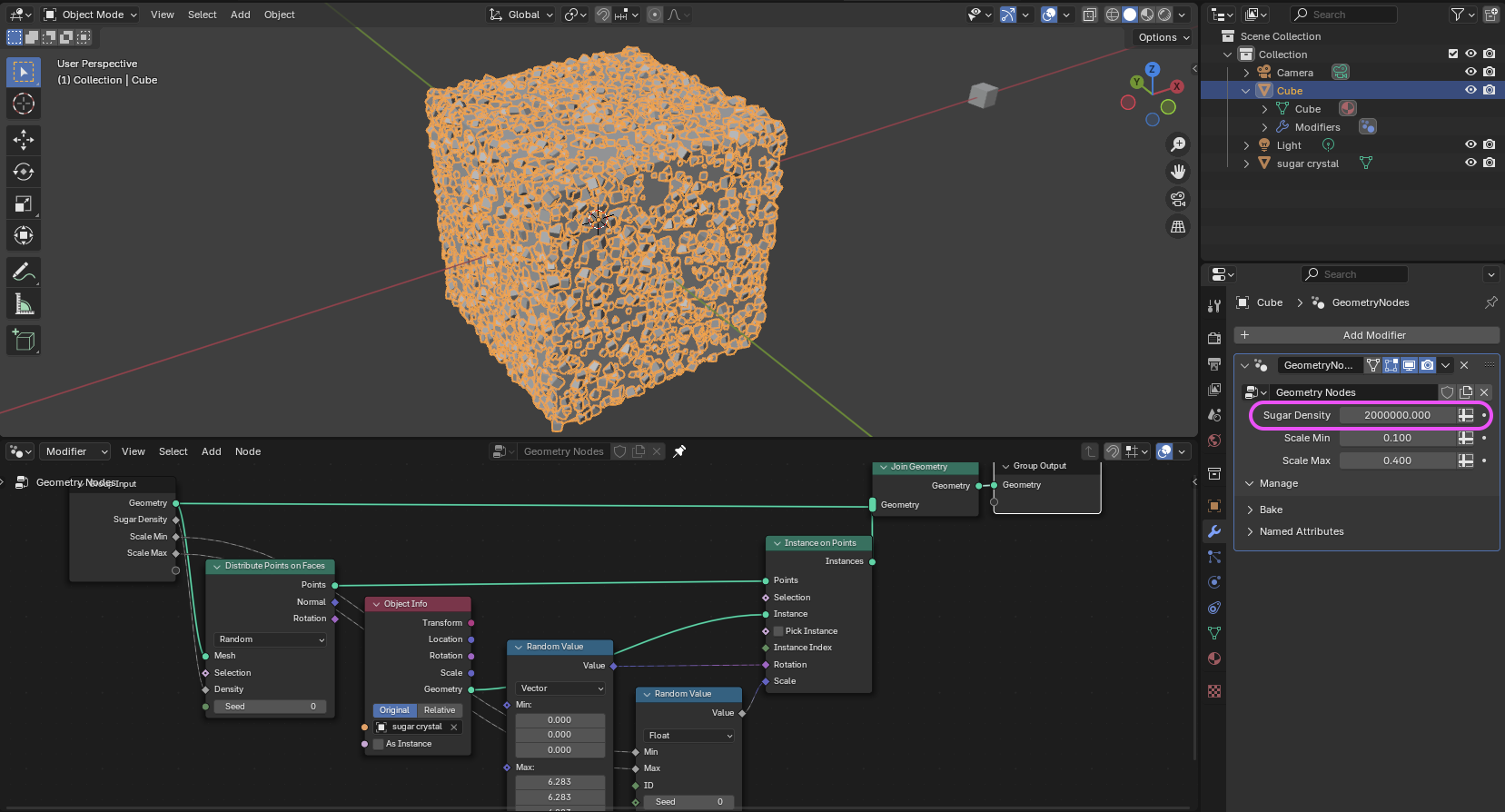Expand the Named Attributes section
1505x812 pixels.
pyautogui.click(x=1301, y=531)
